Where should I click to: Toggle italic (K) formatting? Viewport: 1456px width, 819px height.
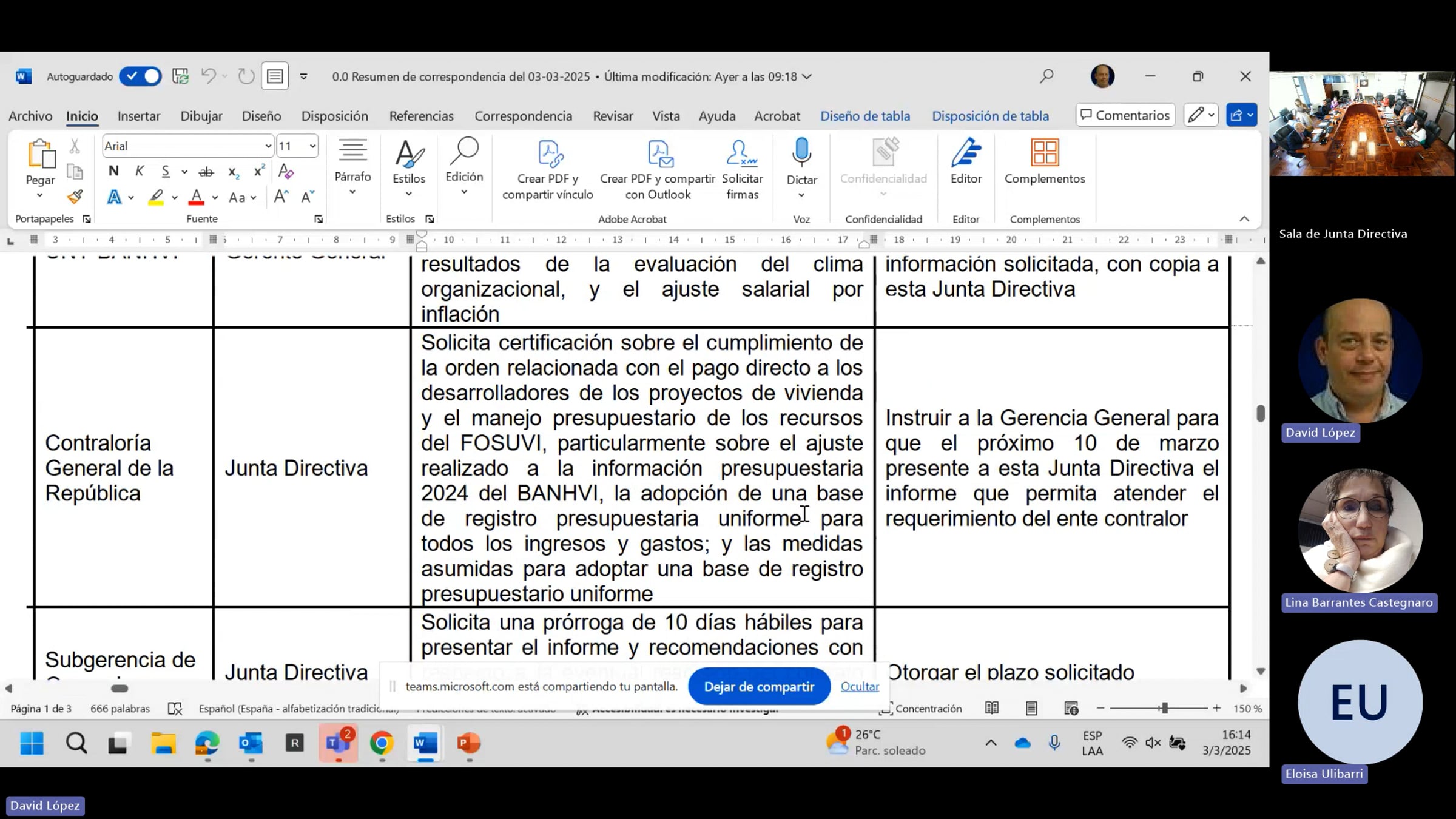140,171
